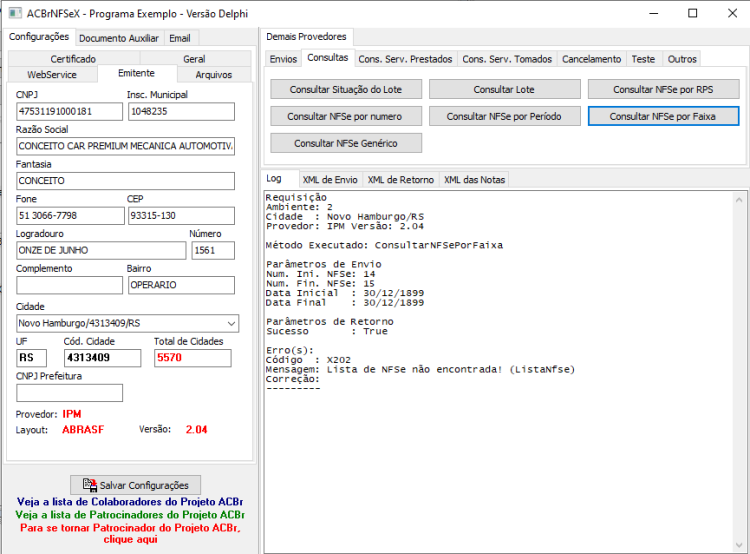Click Consultar NFSe por RPS button
Viewport: 750px width, 554px height.
click(663, 89)
